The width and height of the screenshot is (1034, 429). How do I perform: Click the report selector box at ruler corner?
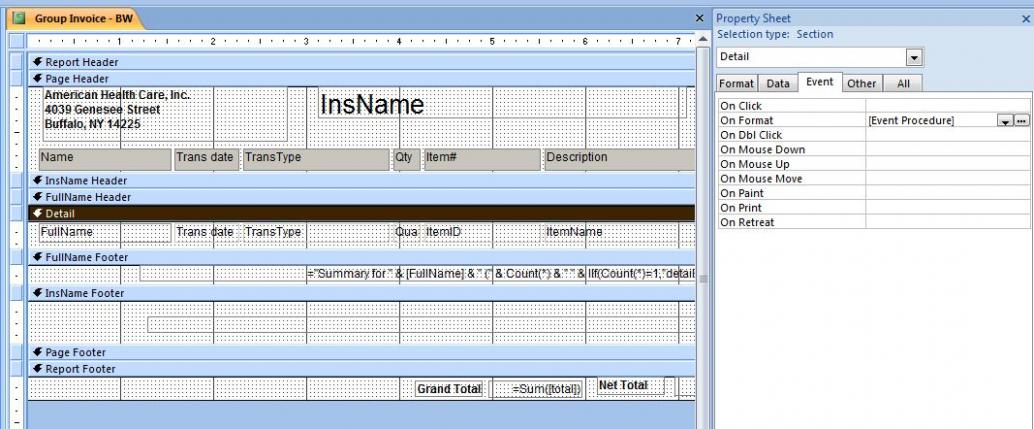[x=15, y=41]
